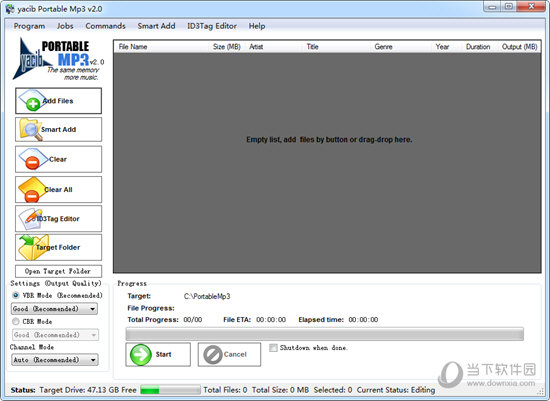Click the ID3Tag Editor pencil icon
This screenshot has height=401, width=550.
coord(31,219)
